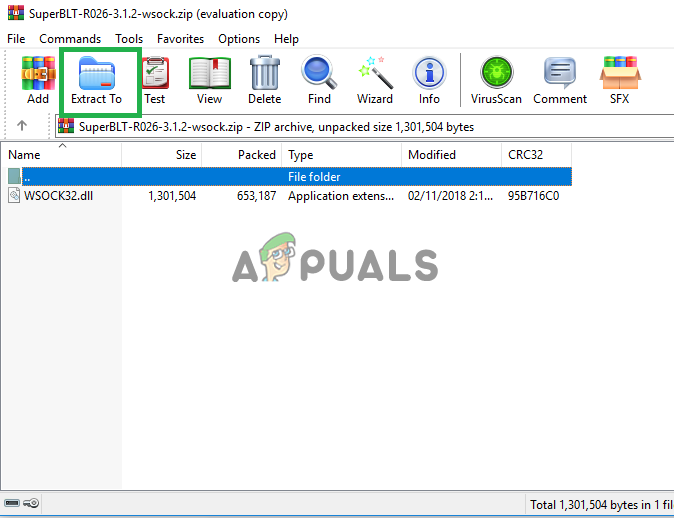Open the File menu
The image size is (674, 518).
pyautogui.click(x=16, y=39)
